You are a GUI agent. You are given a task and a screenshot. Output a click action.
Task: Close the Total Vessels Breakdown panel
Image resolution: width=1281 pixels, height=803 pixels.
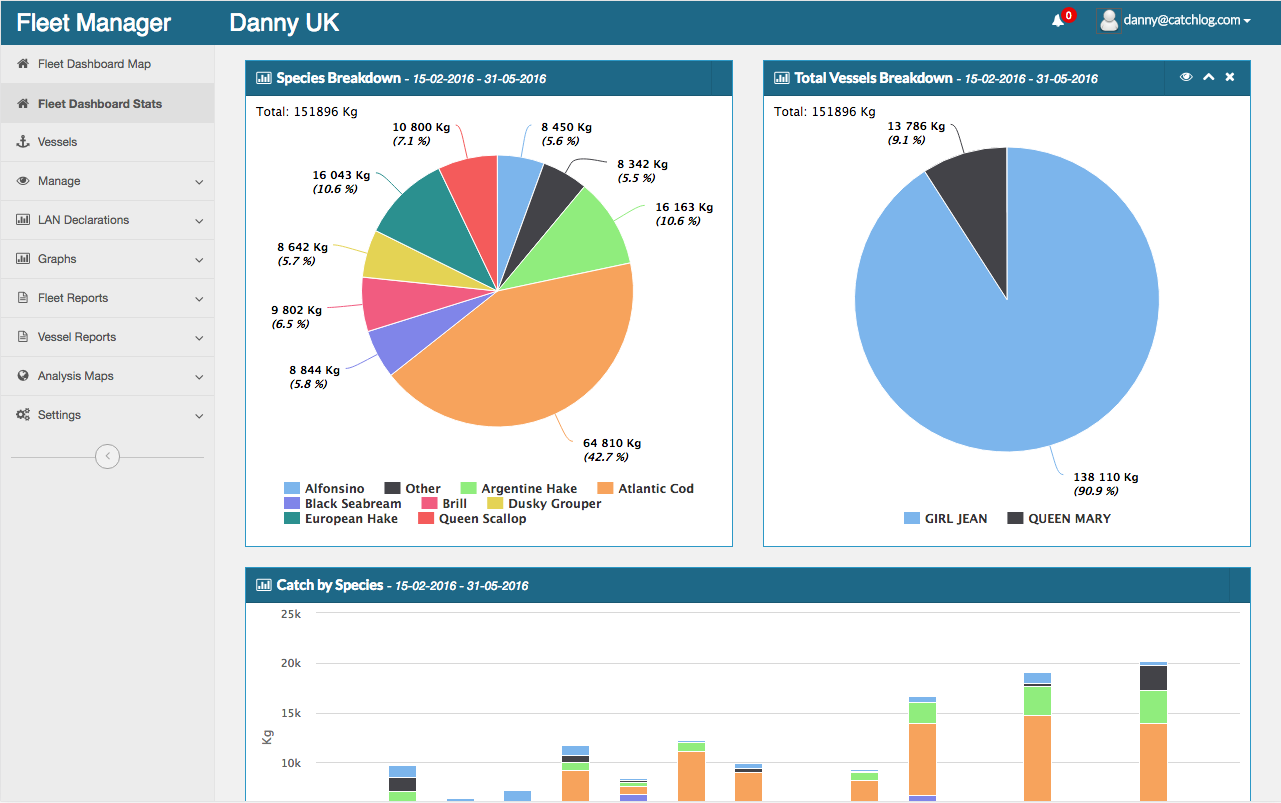[1230, 77]
